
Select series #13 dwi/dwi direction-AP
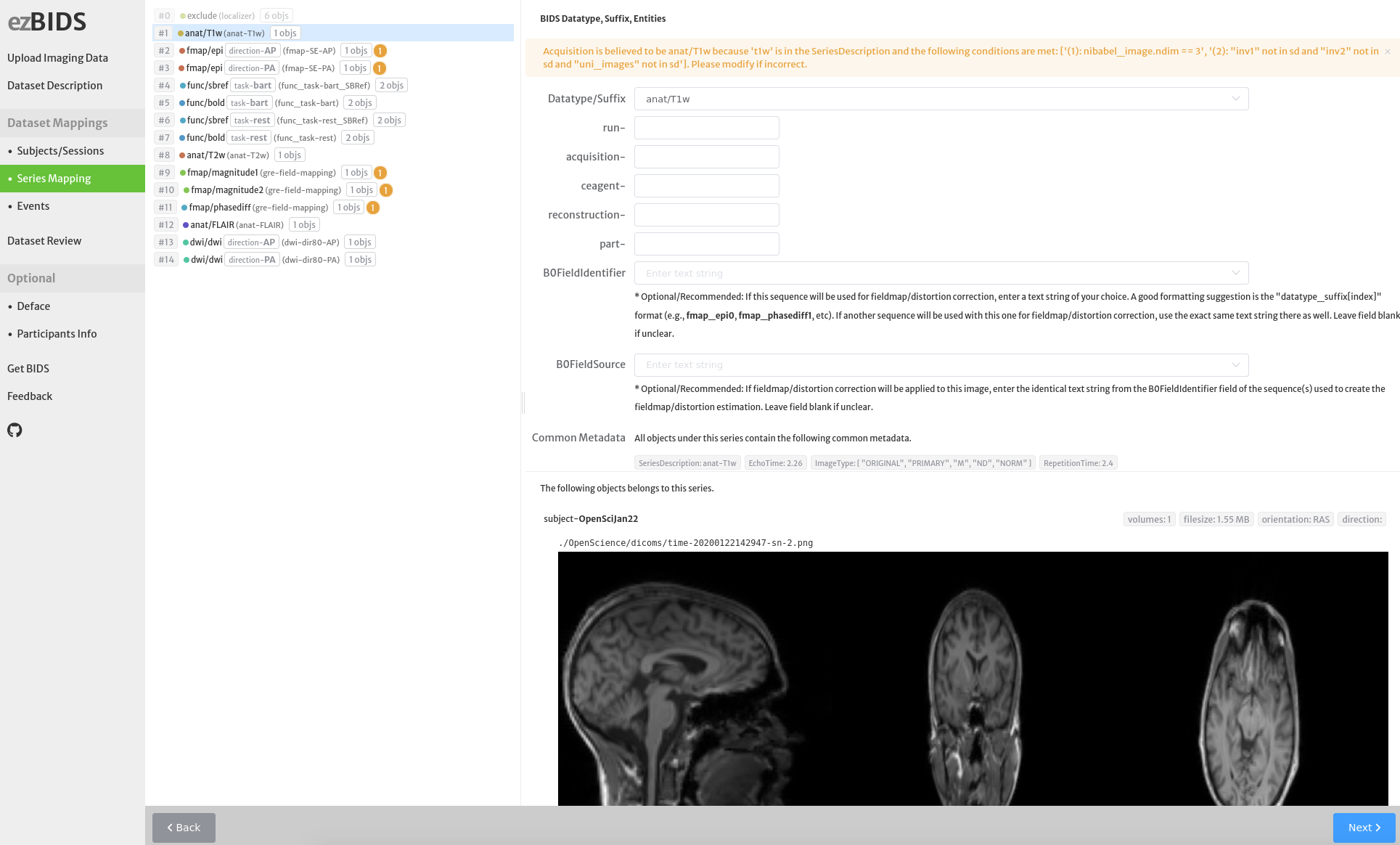click(333, 242)
